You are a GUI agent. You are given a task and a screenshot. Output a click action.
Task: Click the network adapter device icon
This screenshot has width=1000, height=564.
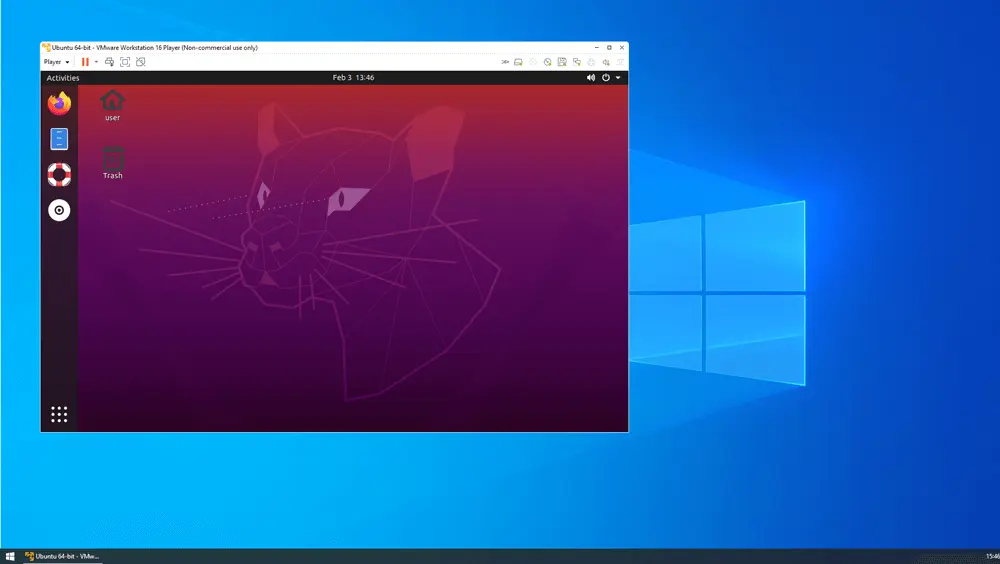(x=577, y=62)
